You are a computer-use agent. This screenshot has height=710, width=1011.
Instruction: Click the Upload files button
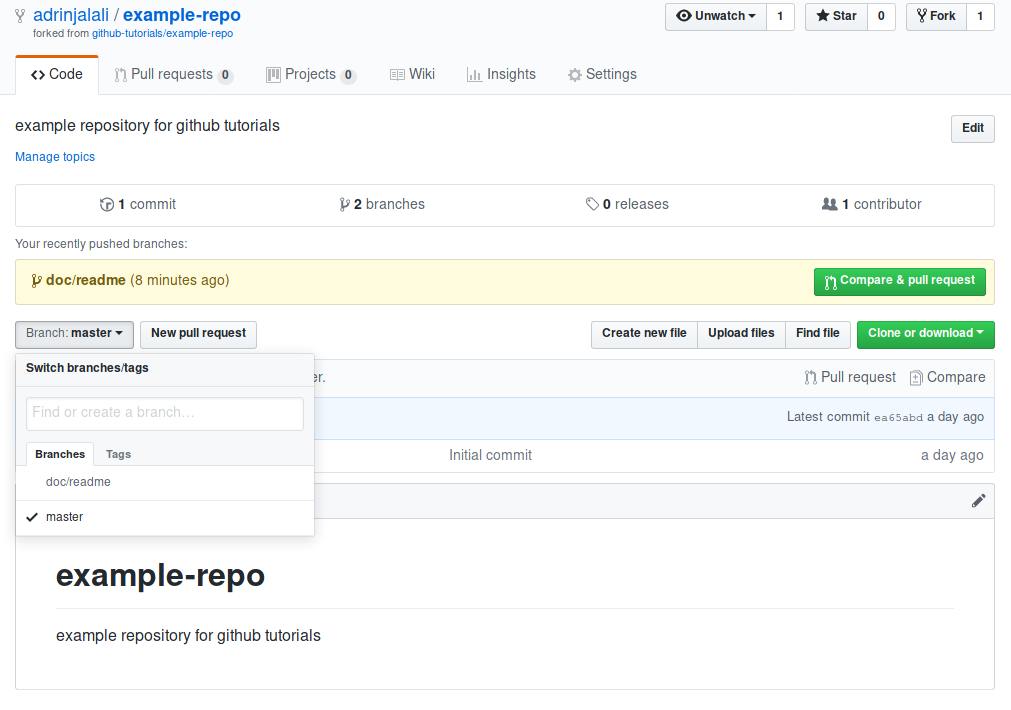click(x=741, y=334)
